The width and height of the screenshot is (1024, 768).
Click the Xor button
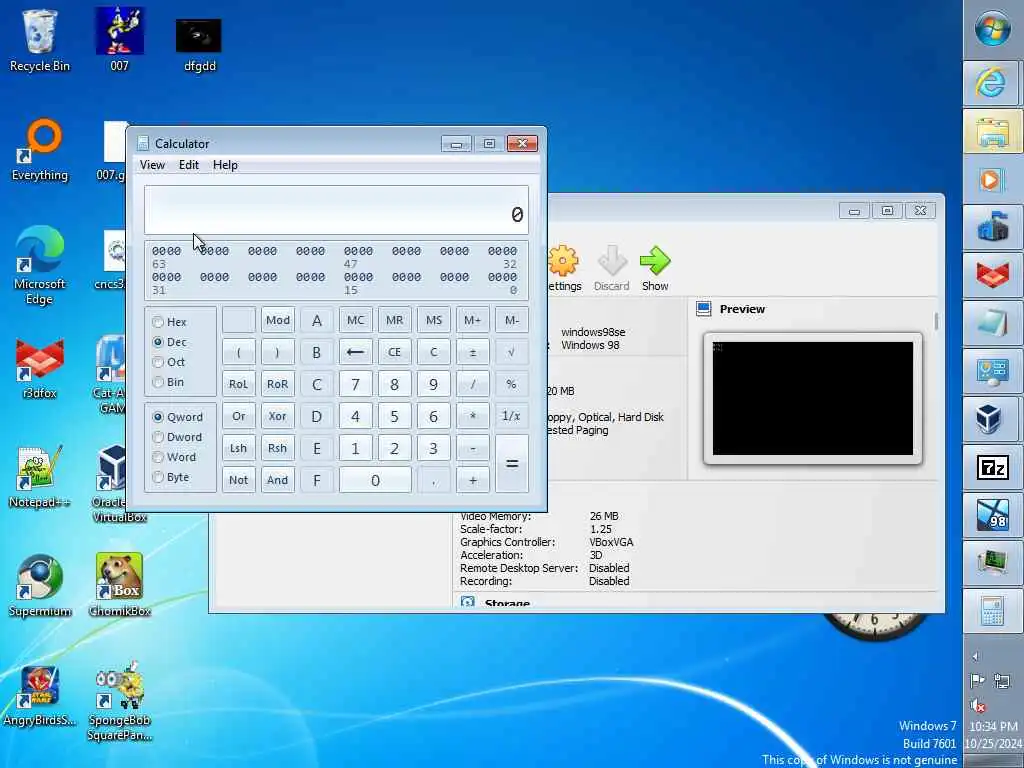click(x=278, y=416)
